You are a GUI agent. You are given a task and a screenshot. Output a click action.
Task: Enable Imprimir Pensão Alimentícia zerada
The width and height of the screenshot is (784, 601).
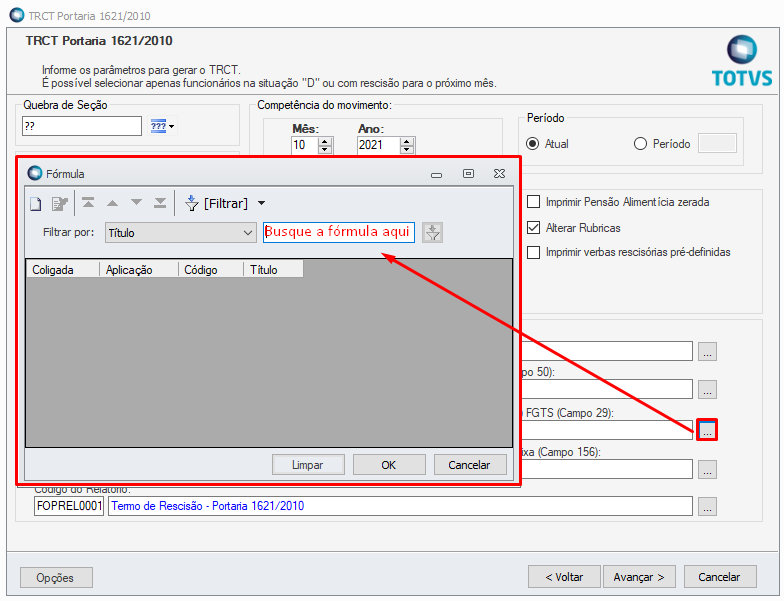click(x=534, y=202)
